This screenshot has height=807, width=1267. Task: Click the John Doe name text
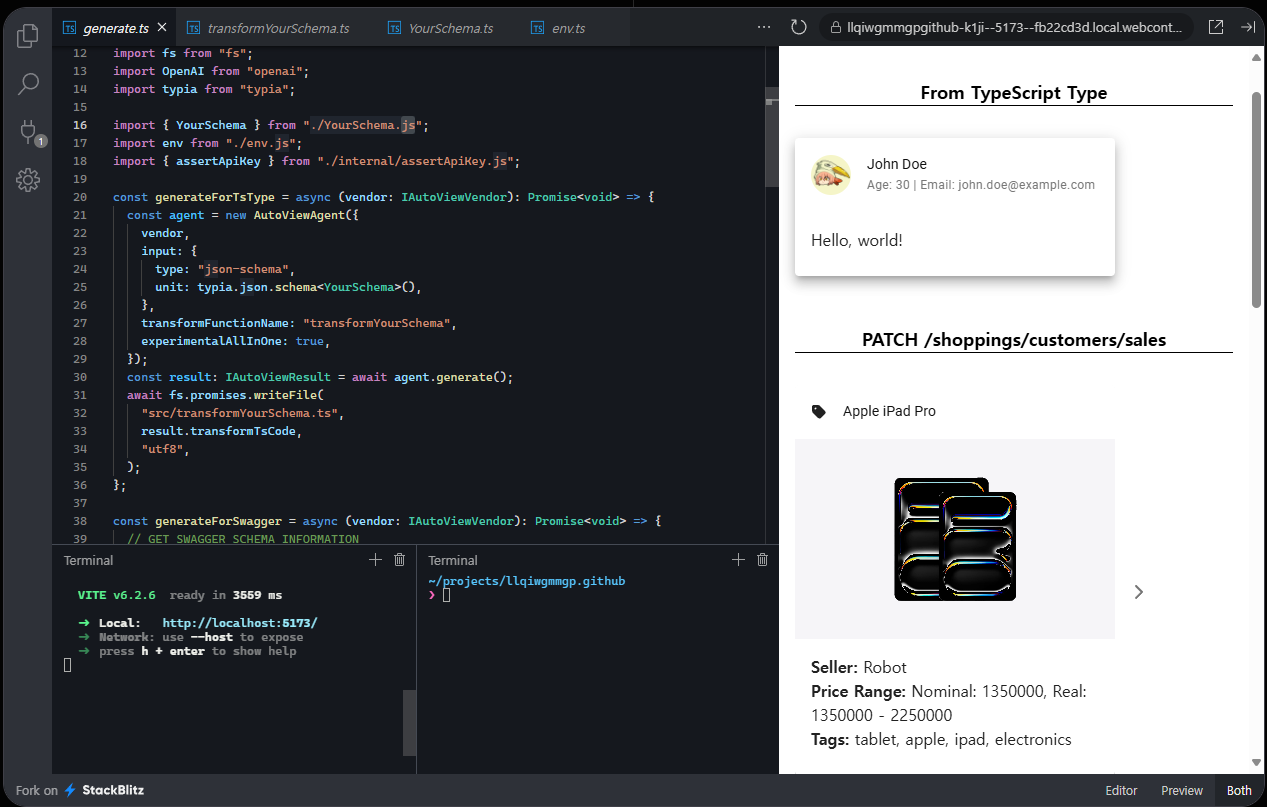[897, 164]
